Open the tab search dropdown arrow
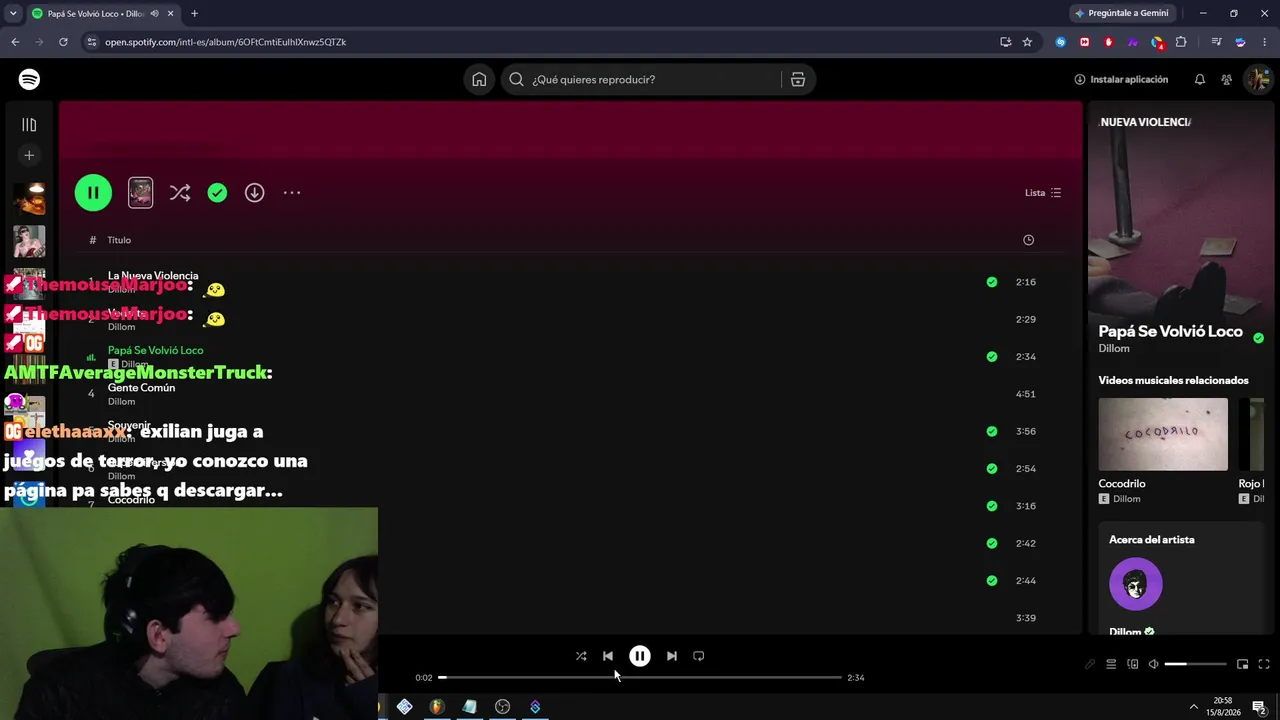 tap(13, 13)
